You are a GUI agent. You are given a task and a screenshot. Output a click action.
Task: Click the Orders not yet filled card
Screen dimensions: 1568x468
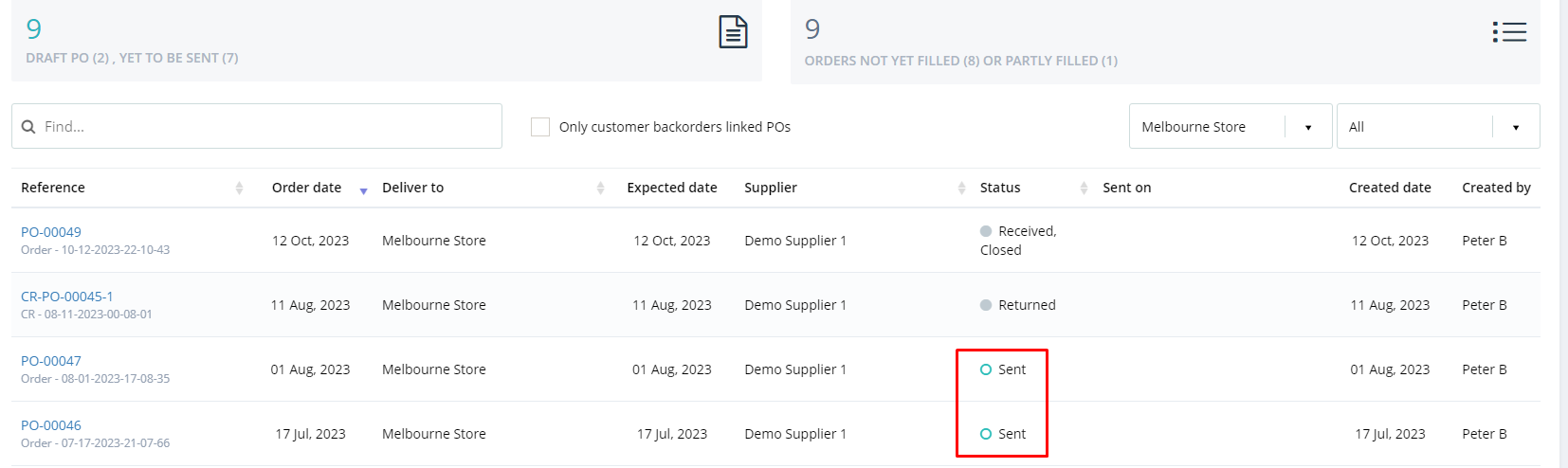coord(1165,42)
